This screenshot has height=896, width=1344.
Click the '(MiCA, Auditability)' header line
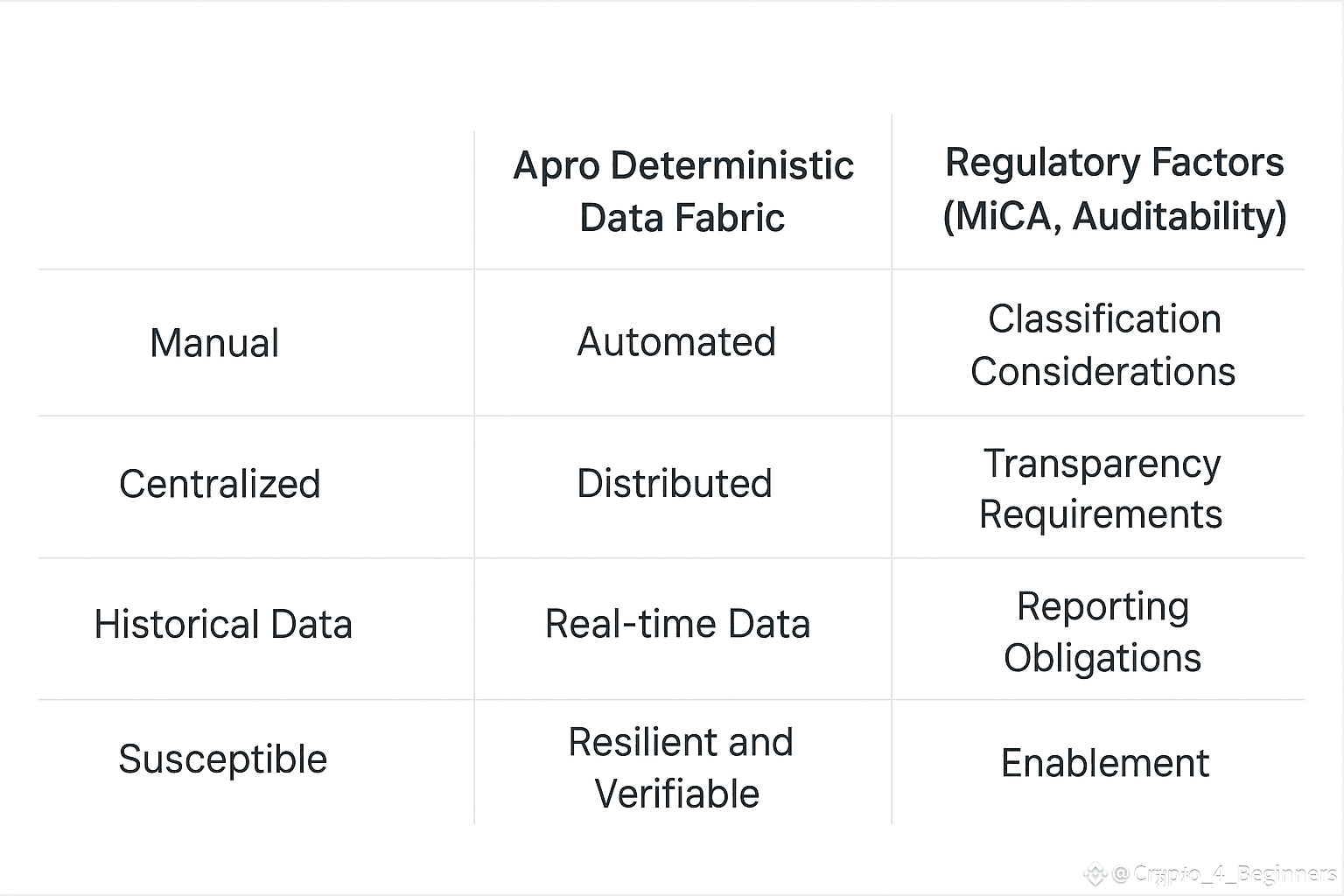[1115, 216]
